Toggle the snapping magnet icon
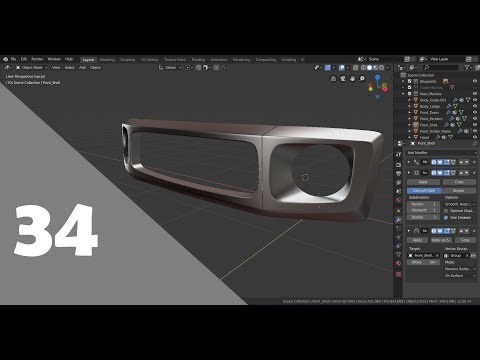This screenshot has width=480, height=360. [x=198, y=68]
